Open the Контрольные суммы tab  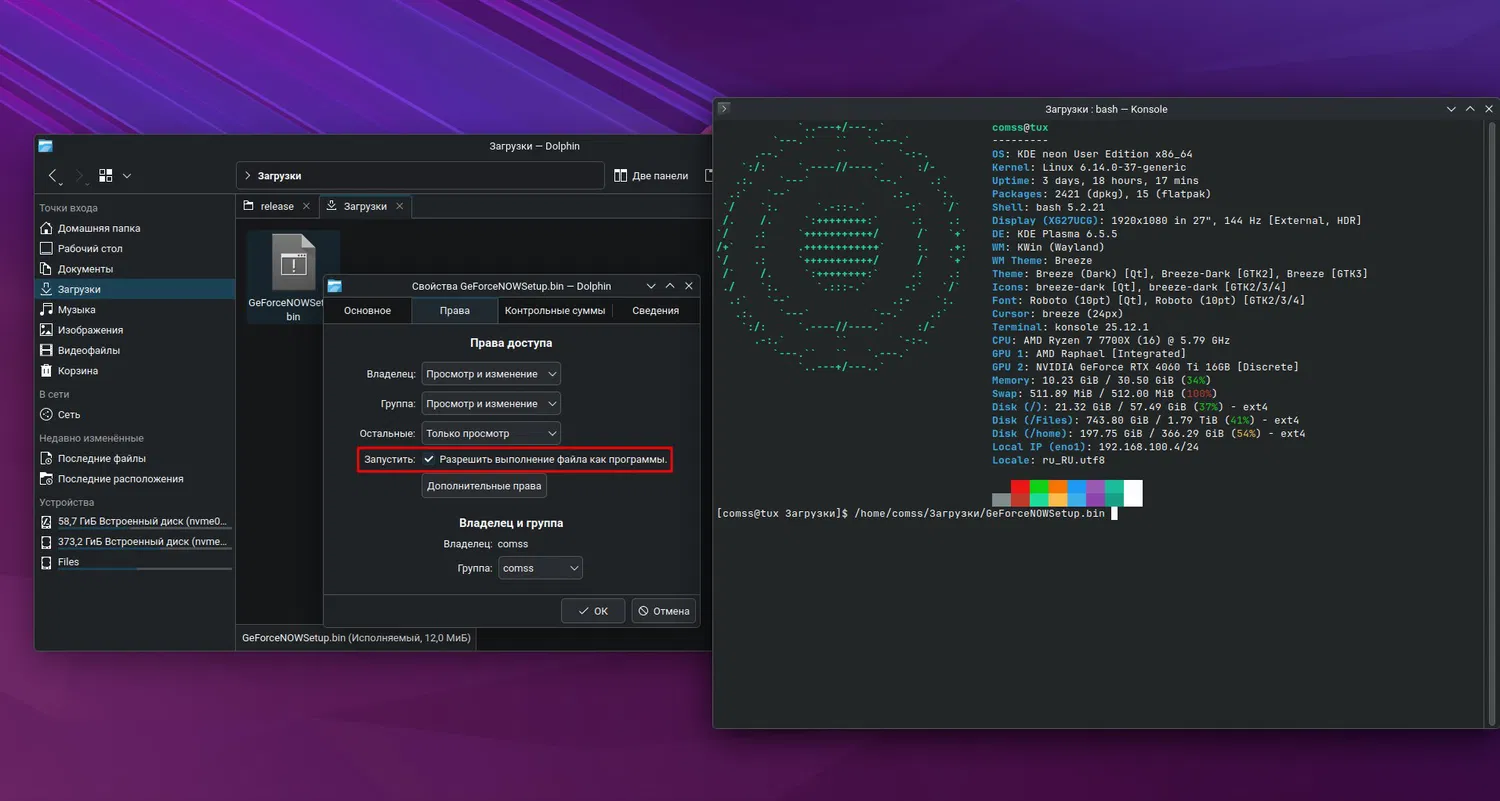[x=555, y=310]
